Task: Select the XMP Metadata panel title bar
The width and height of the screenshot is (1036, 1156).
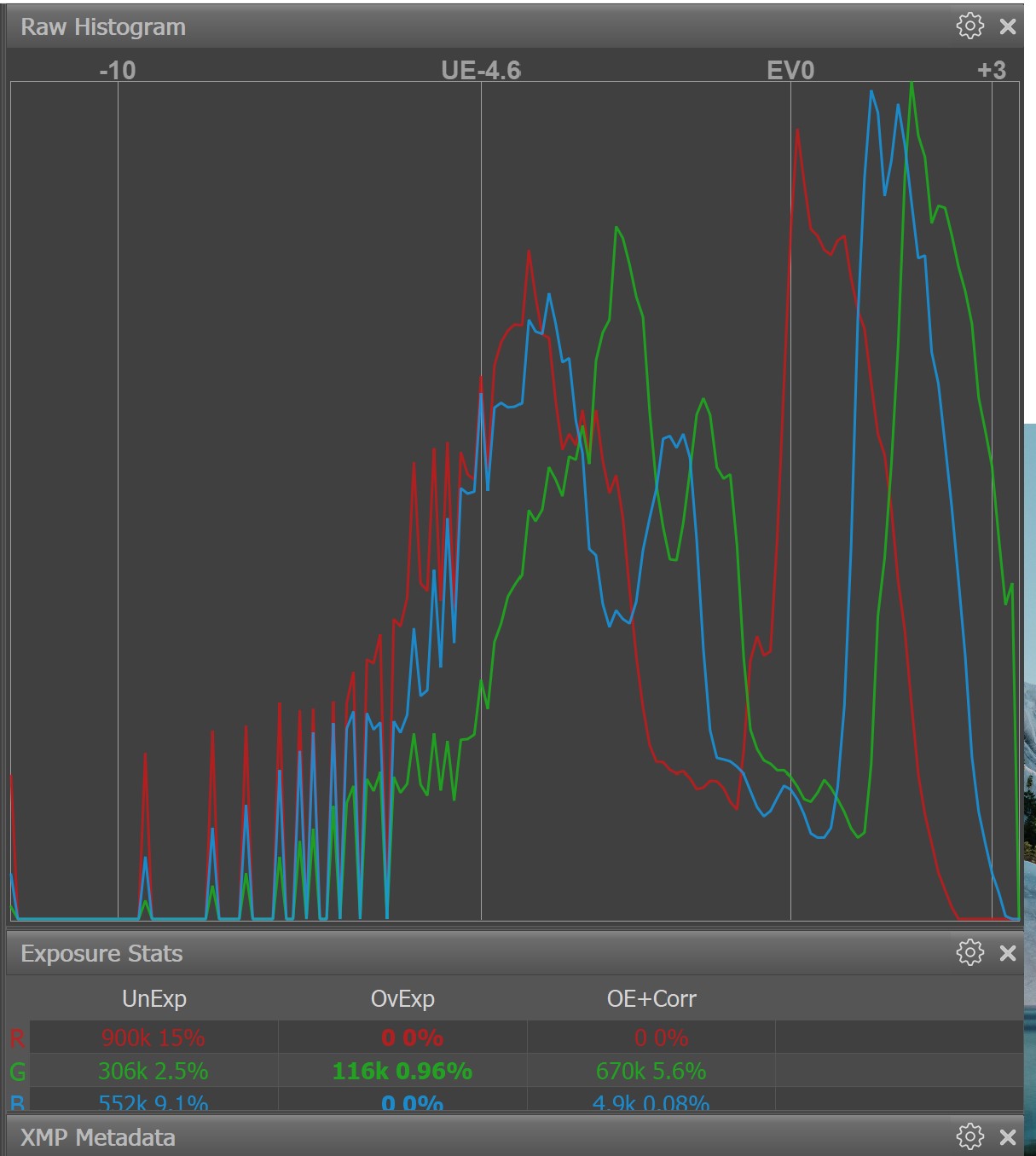Action: coord(98,1137)
